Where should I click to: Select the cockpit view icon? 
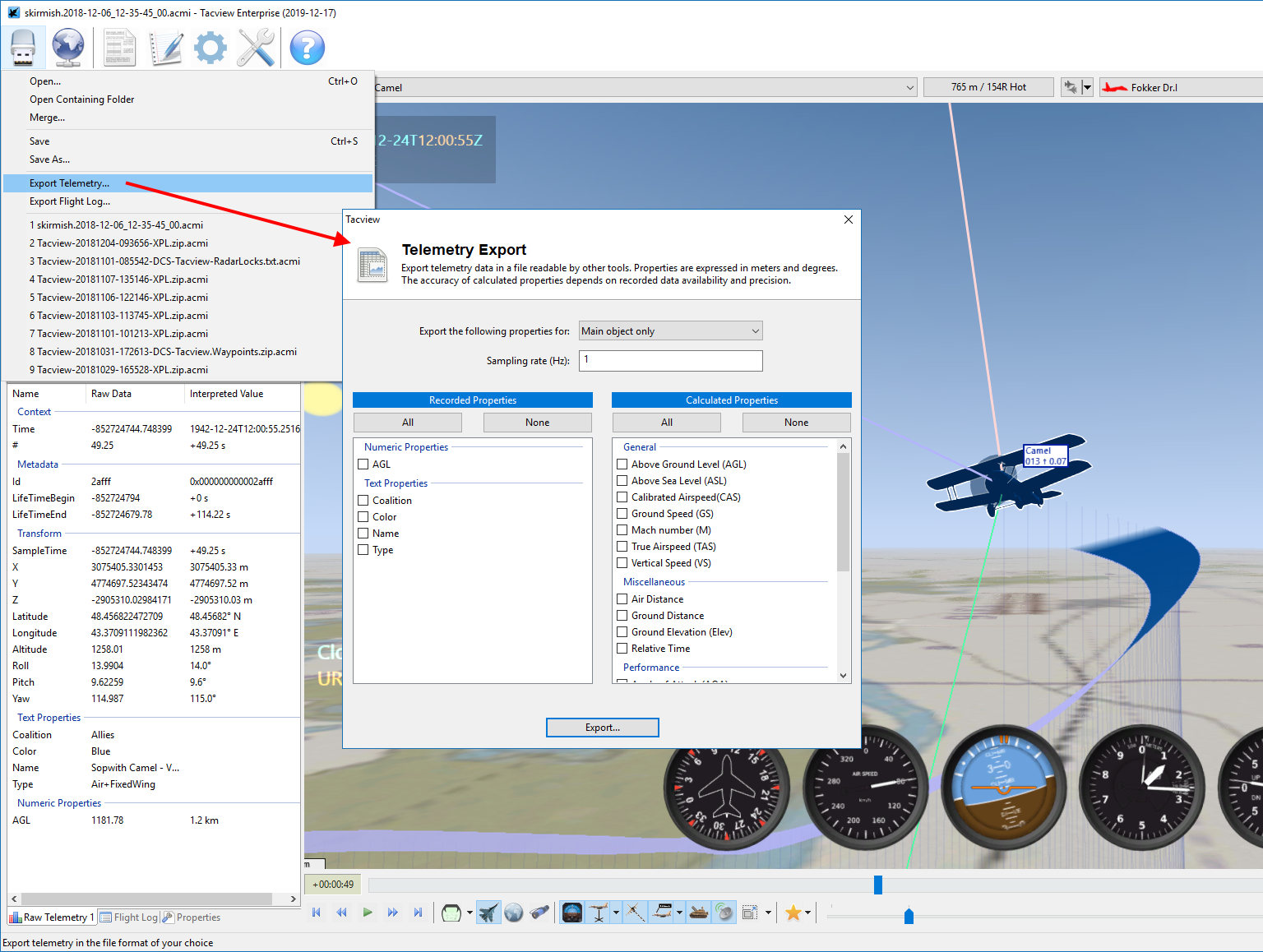tap(451, 913)
